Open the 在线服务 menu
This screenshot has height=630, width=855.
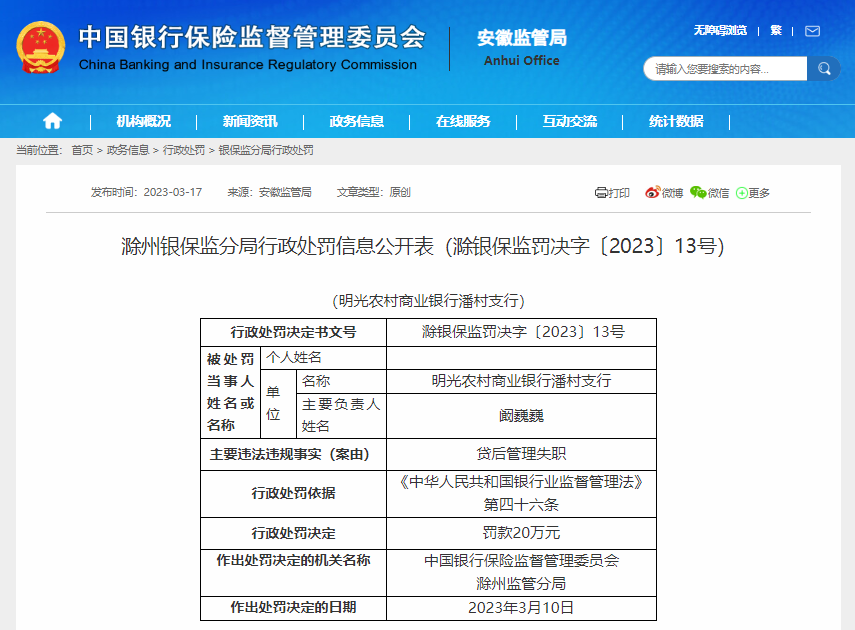click(x=463, y=121)
